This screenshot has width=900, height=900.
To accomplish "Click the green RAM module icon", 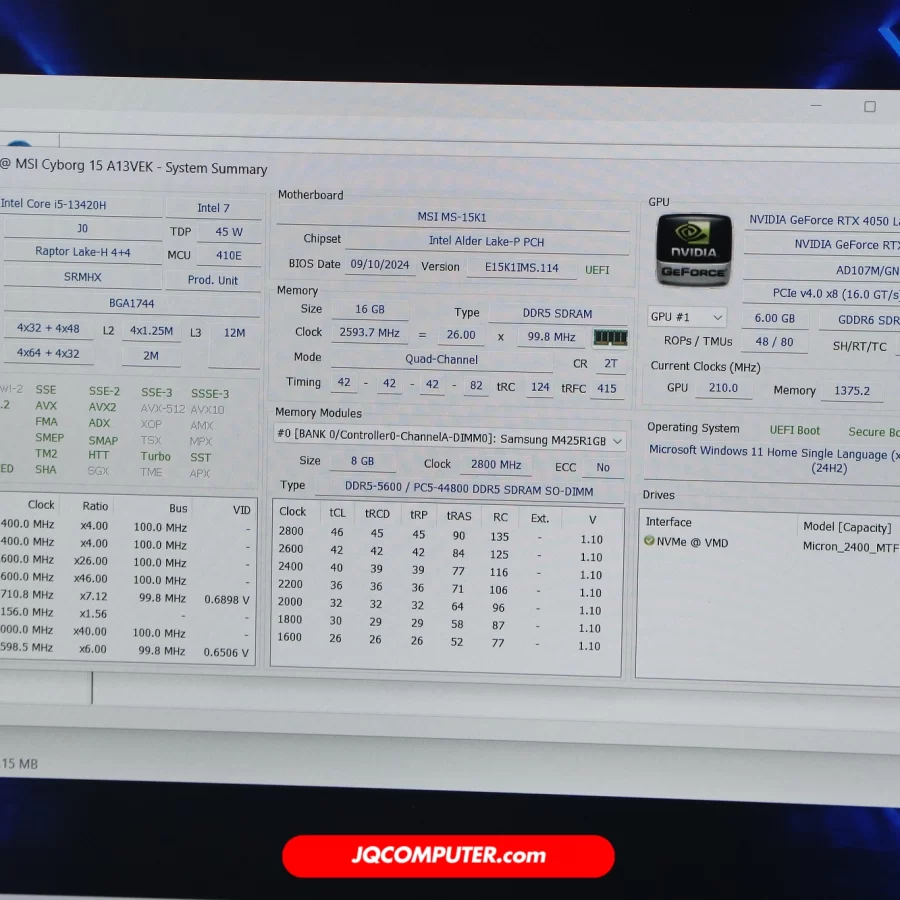I will click(x=610, y=337).
